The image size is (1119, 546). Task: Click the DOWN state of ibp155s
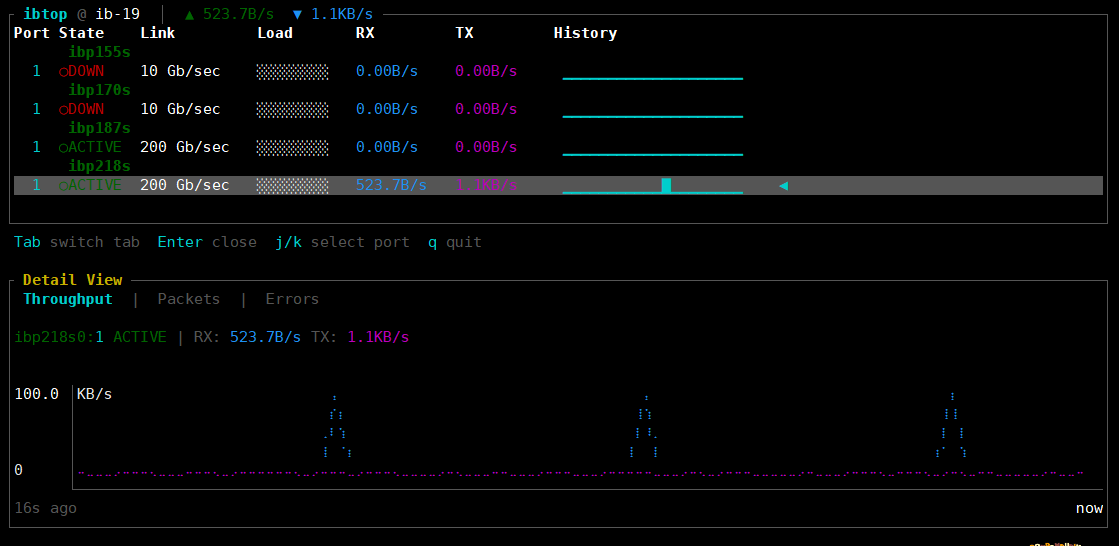[x=81, y=71]
